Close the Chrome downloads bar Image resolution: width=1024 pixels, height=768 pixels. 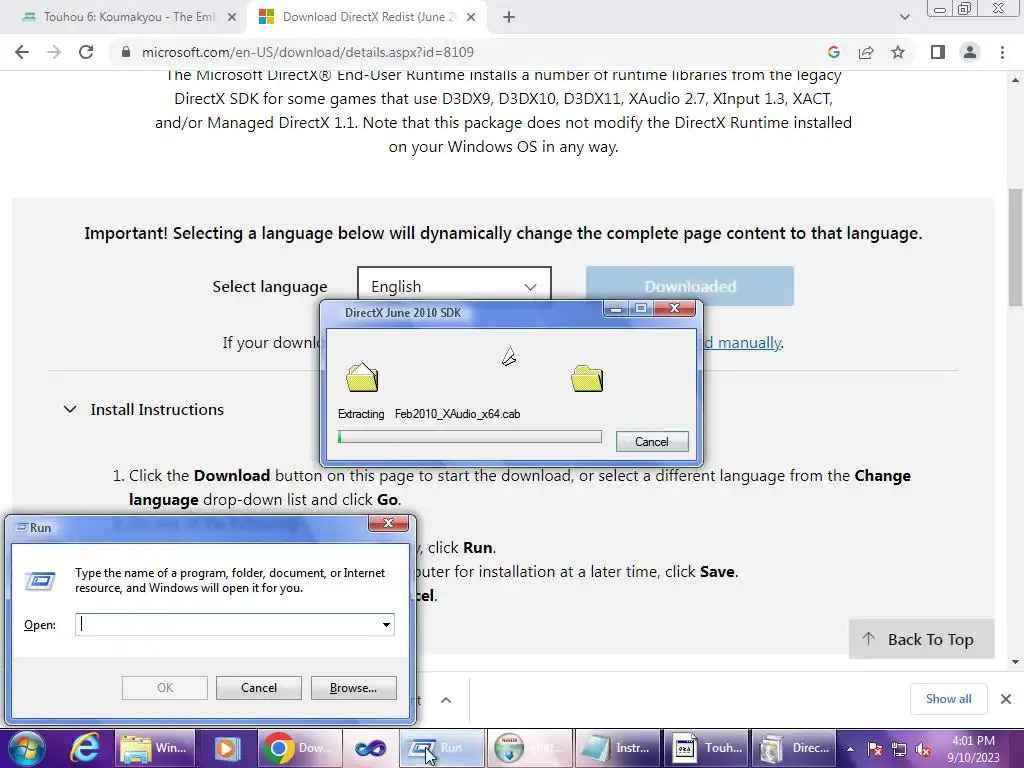tap(1006, 699)
